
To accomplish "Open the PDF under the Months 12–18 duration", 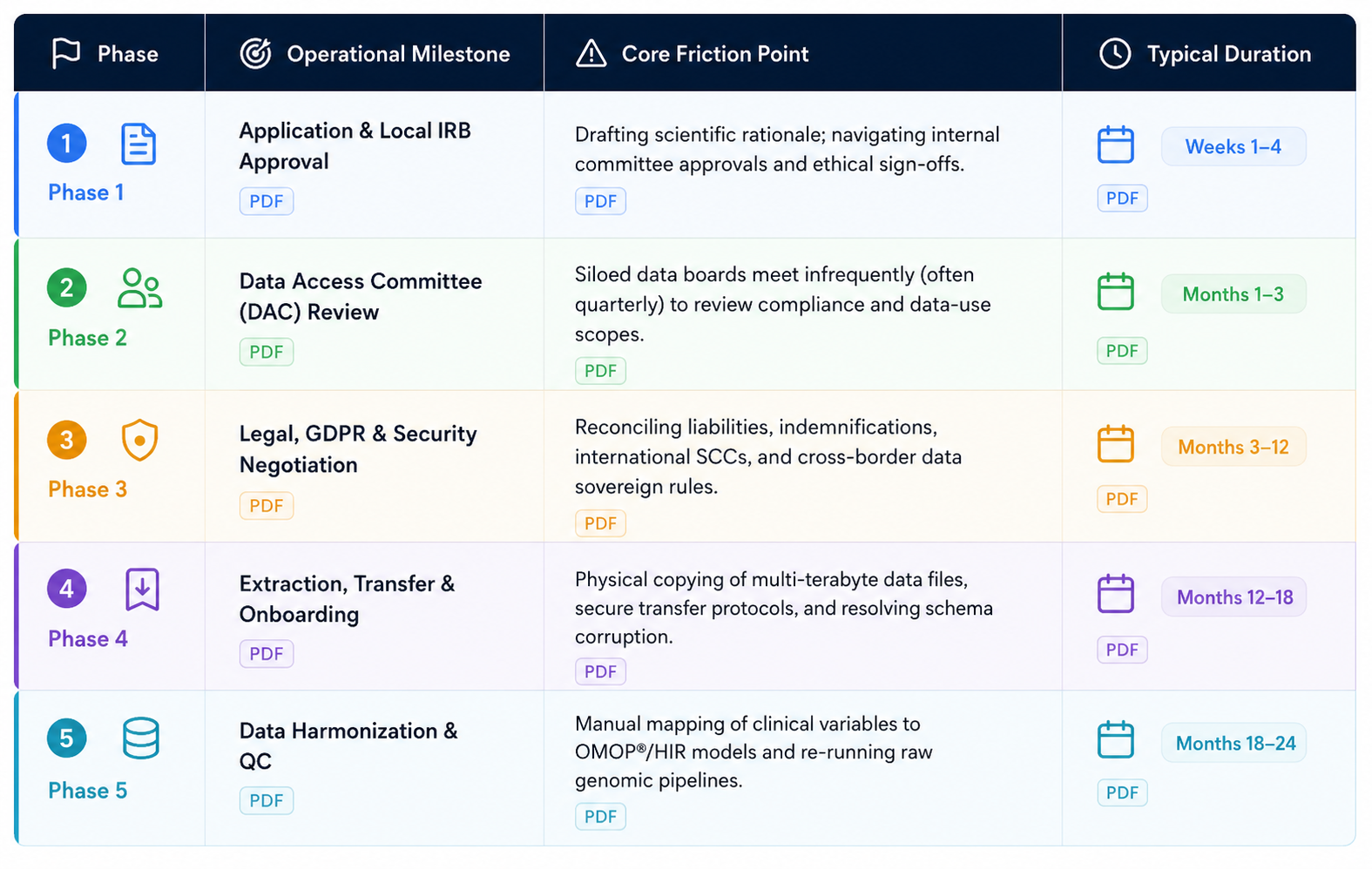I will (1122, 650).
